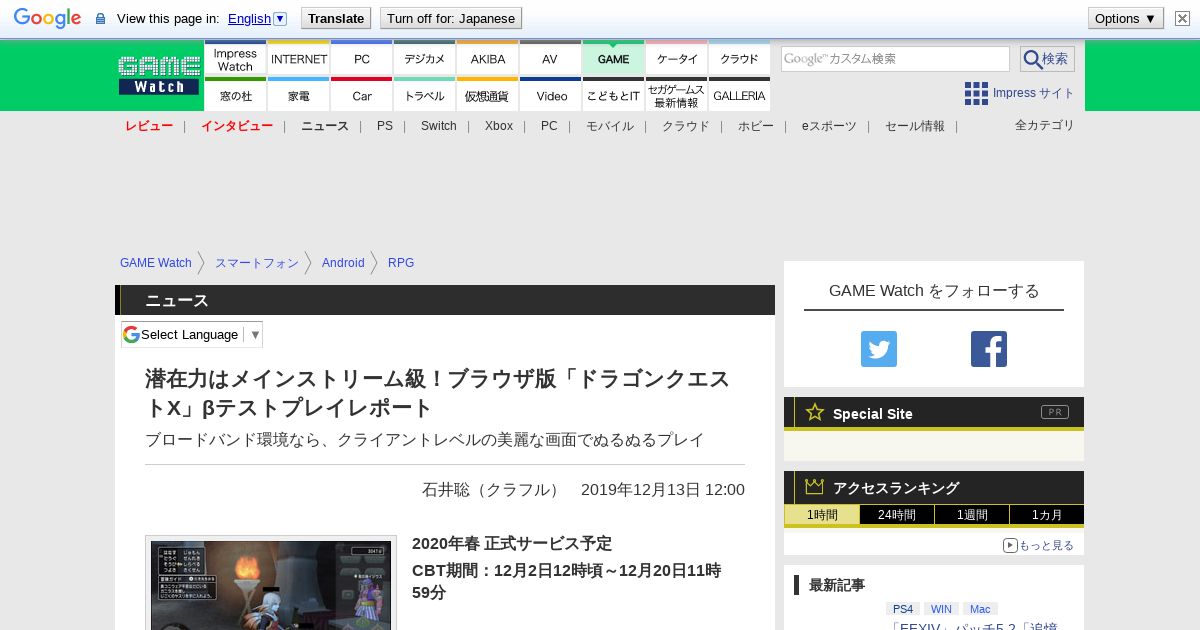The height and width of the screenshot is (630, 1200).
Task: Open the トラベル site tab
Action: click(x=425, y=95)
